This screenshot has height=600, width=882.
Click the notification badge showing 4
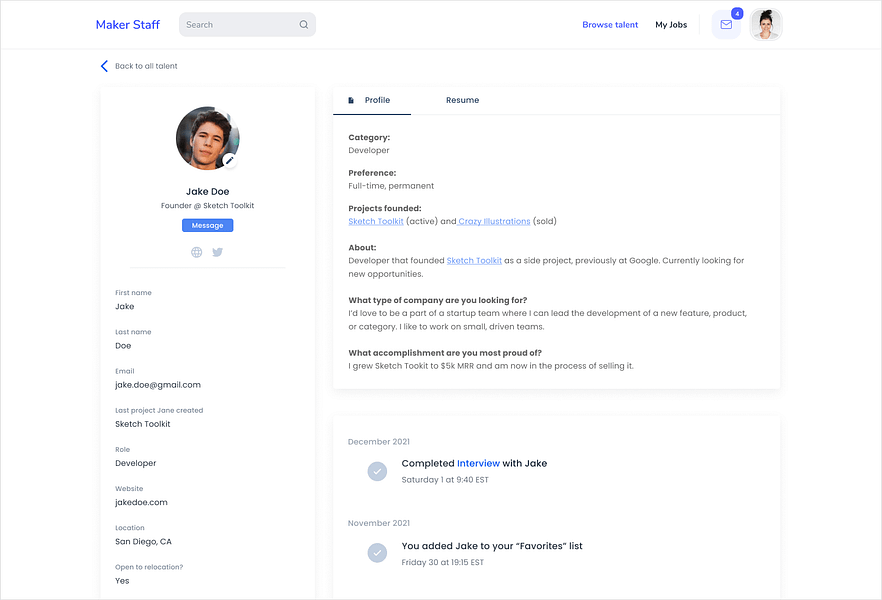point(737,13)
